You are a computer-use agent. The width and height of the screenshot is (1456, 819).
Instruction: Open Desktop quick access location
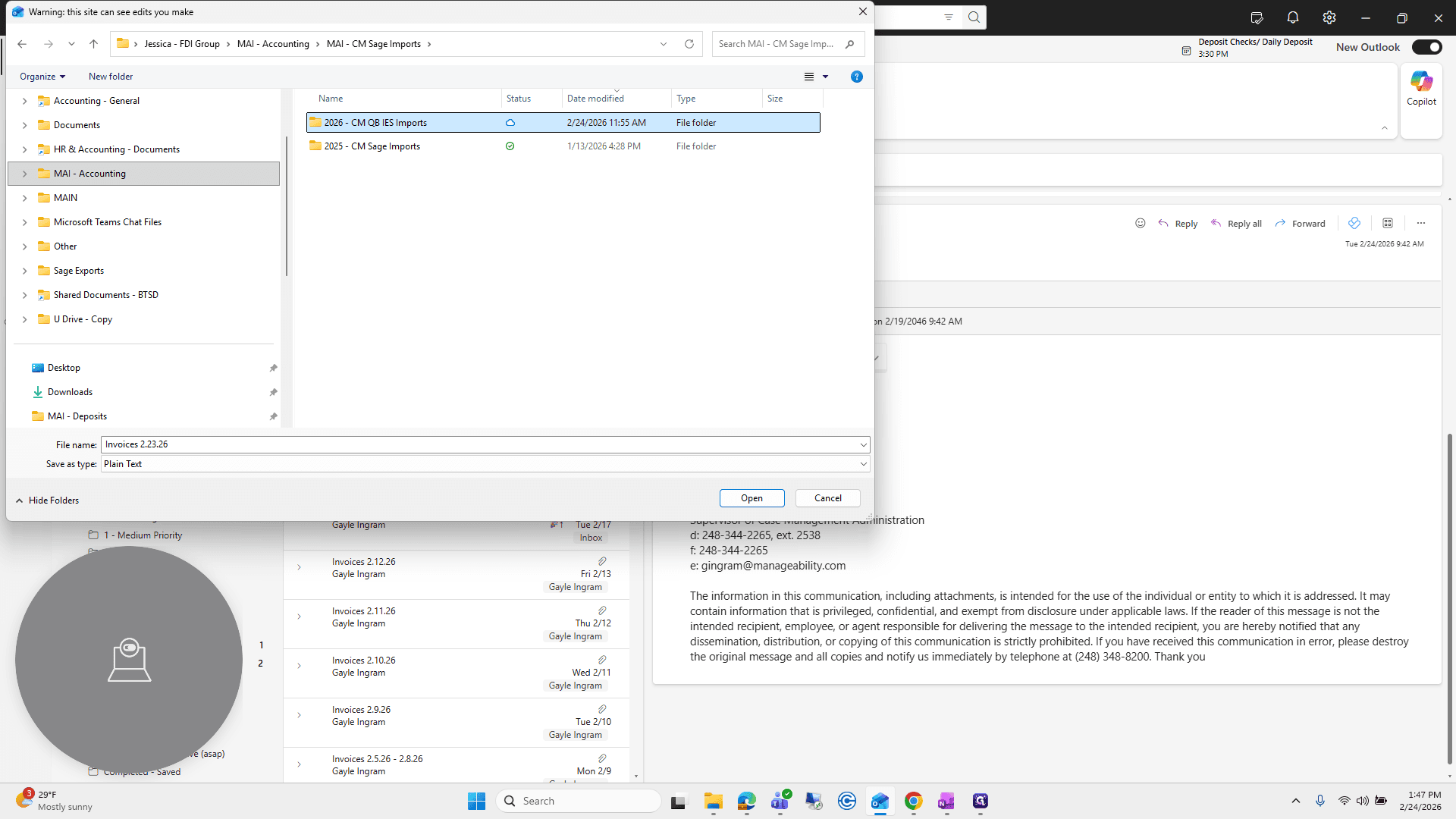[64, 368]
